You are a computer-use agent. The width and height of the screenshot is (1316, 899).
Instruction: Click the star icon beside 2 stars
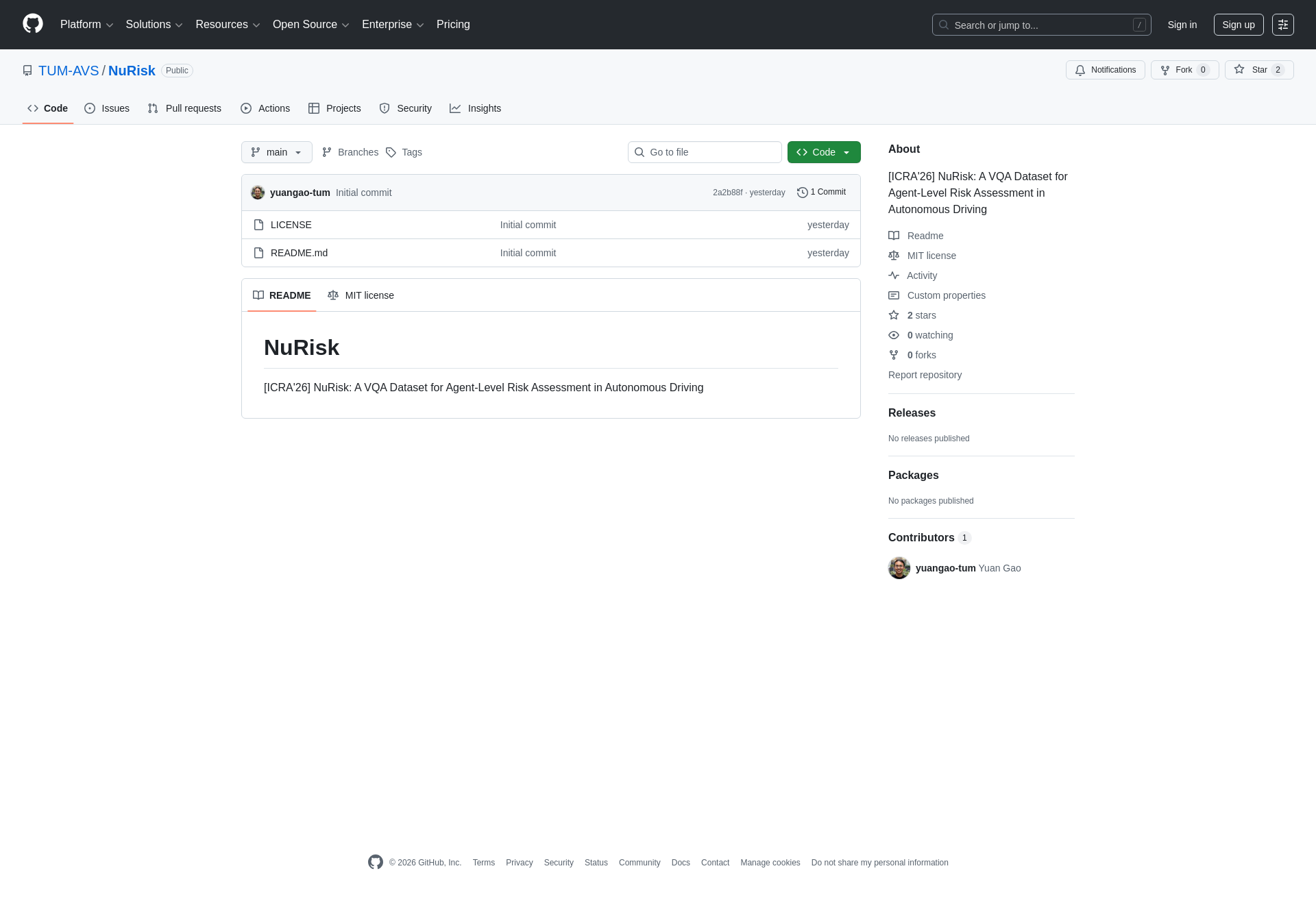click(894, 315)
